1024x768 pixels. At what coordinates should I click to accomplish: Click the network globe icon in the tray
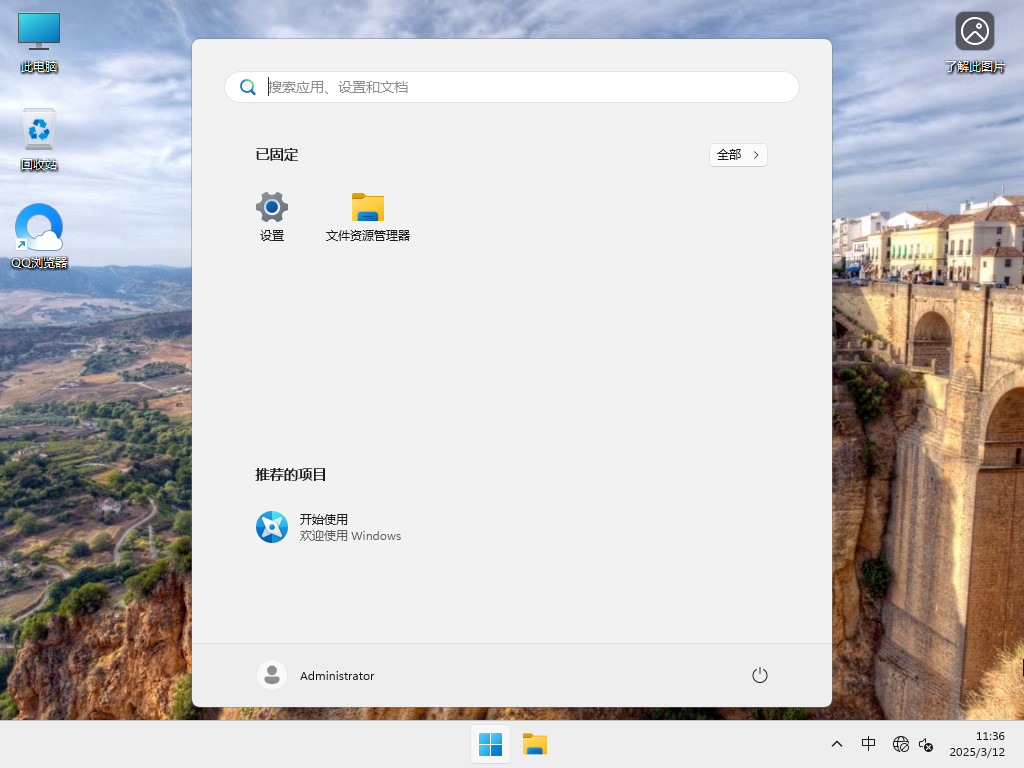(x=900, y=744)
